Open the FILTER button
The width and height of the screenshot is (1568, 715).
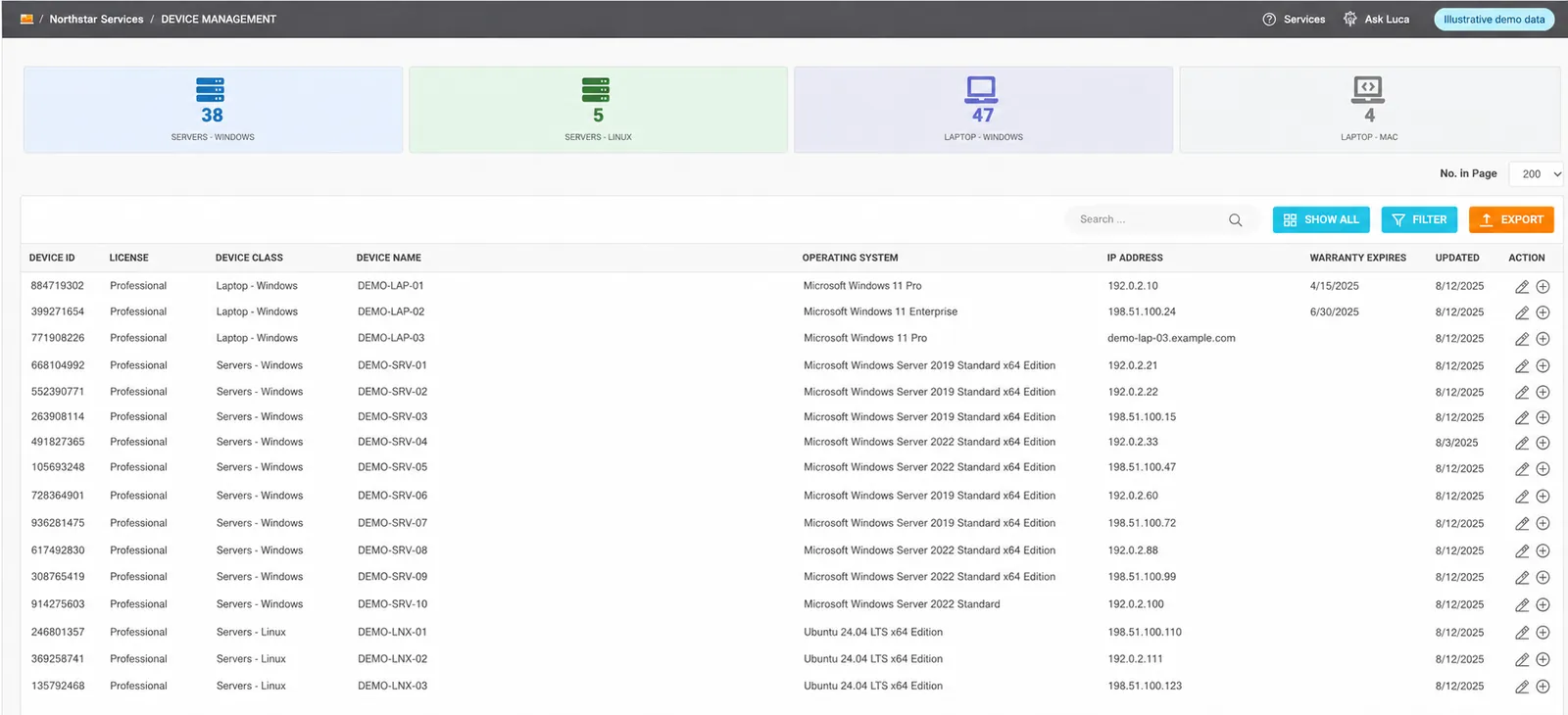[1419, 219]
